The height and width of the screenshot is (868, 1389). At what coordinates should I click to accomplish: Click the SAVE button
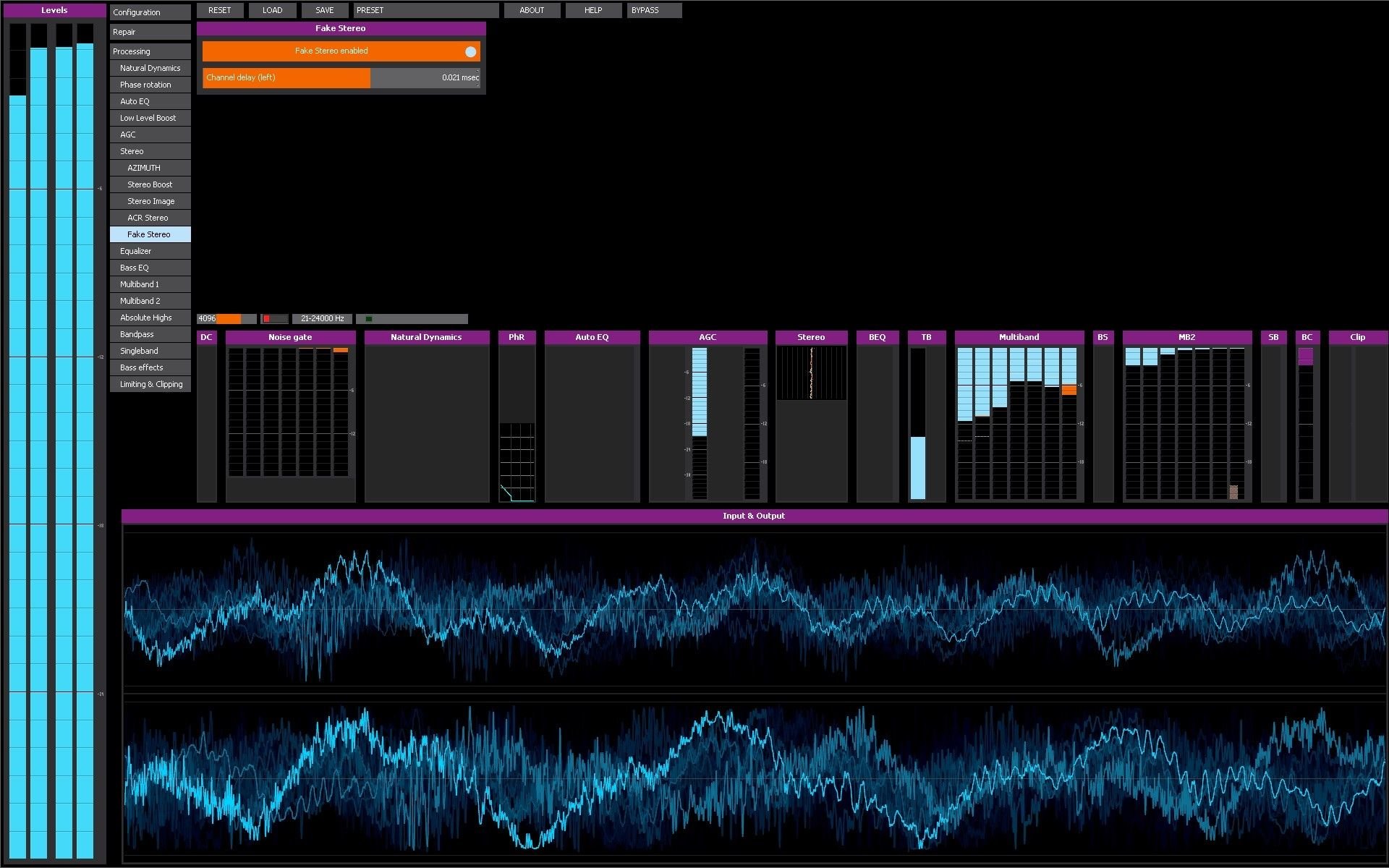(x=325, y=11)
